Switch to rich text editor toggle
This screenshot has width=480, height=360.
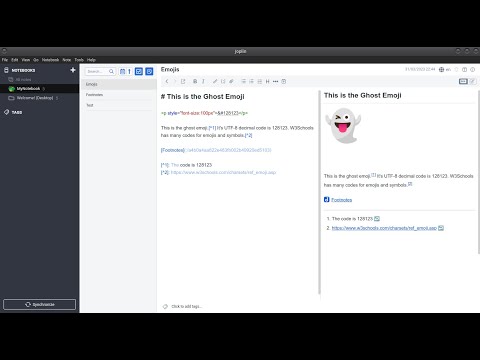click(473, 81)
